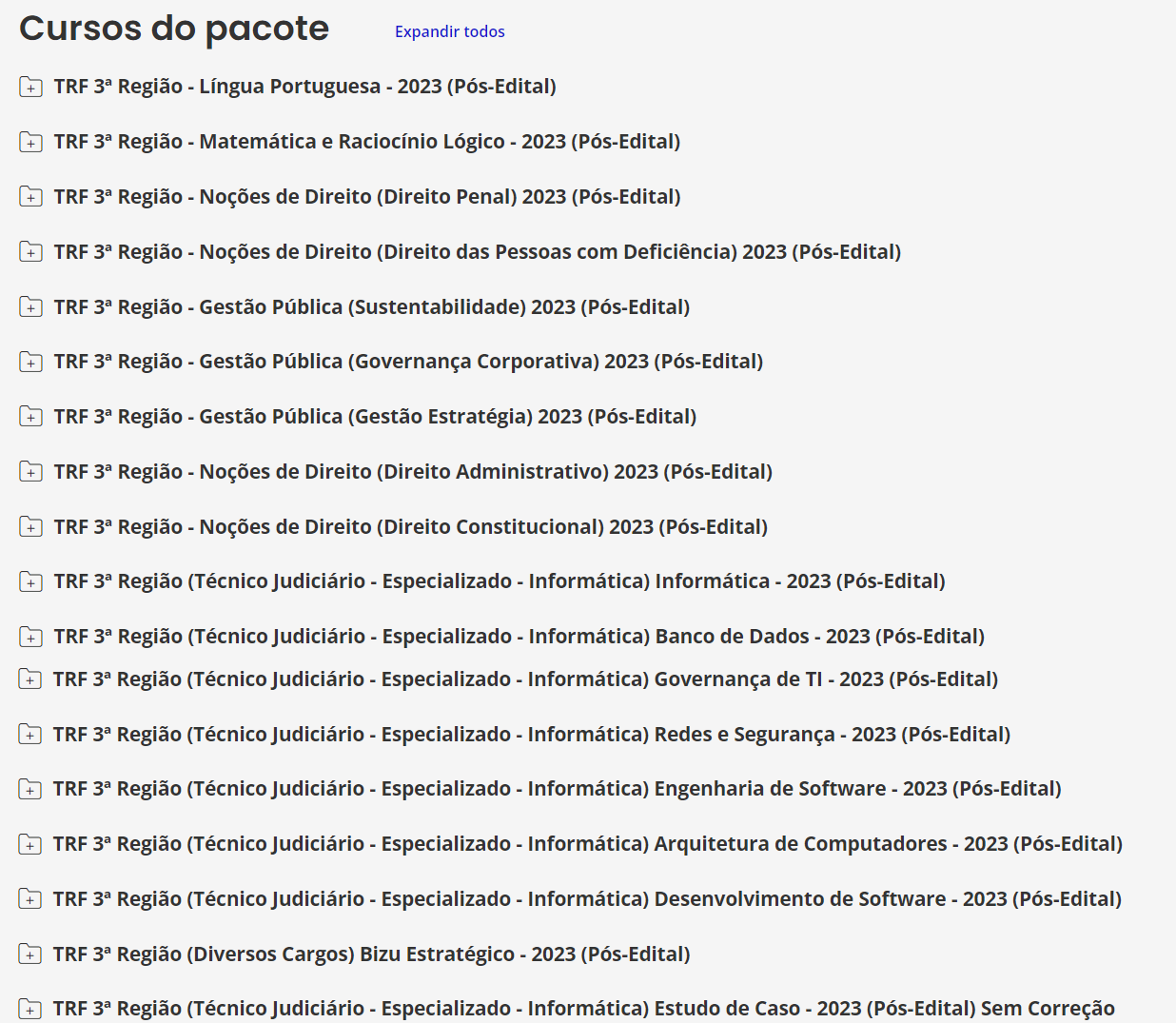Expand folder icon for Gestão Estratégia course
Image resolution: width=1176 pixels, height=1023 pixels.
click(30, 417)
